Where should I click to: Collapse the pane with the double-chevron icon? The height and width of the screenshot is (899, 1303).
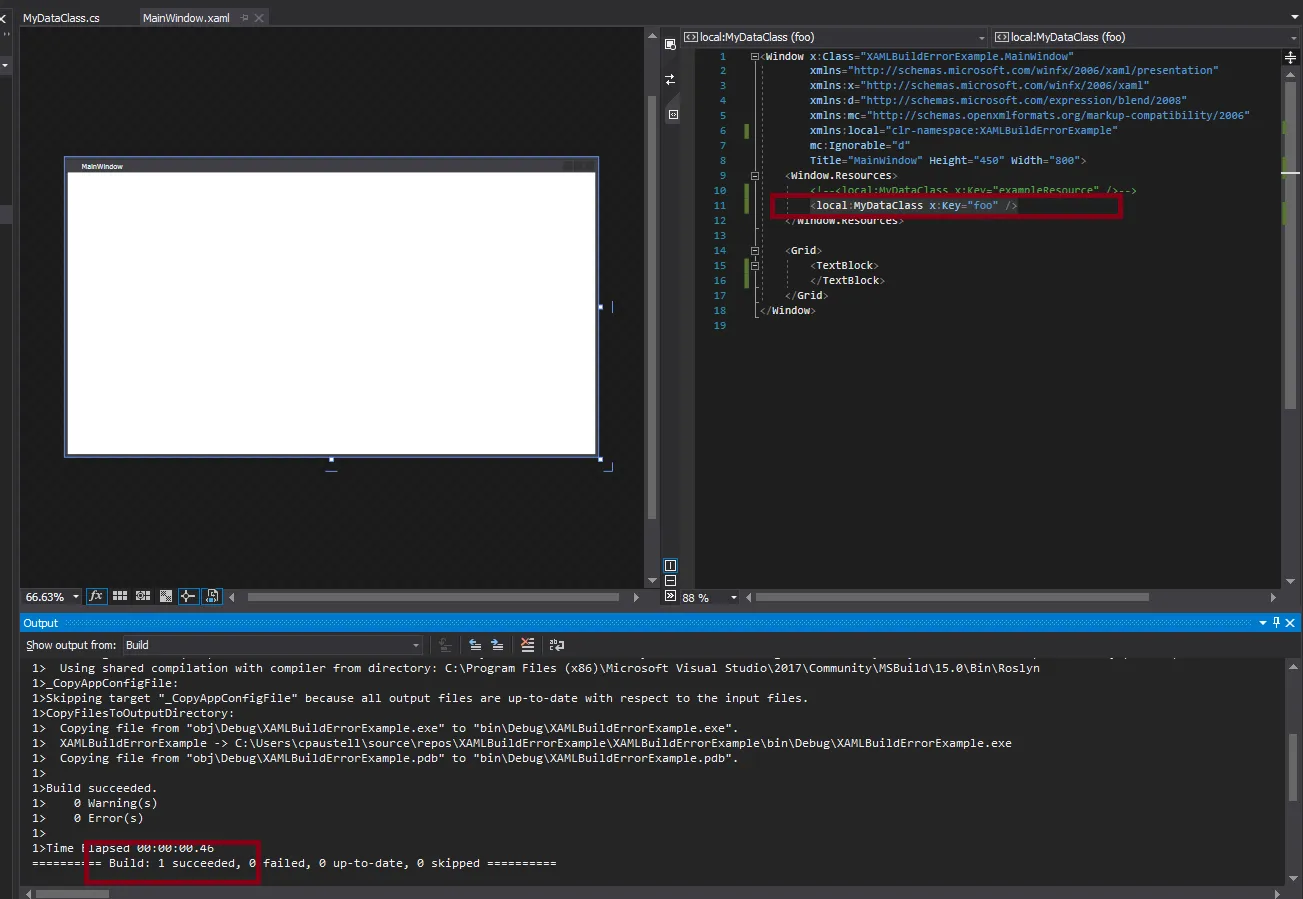click(x=670, y=597)
